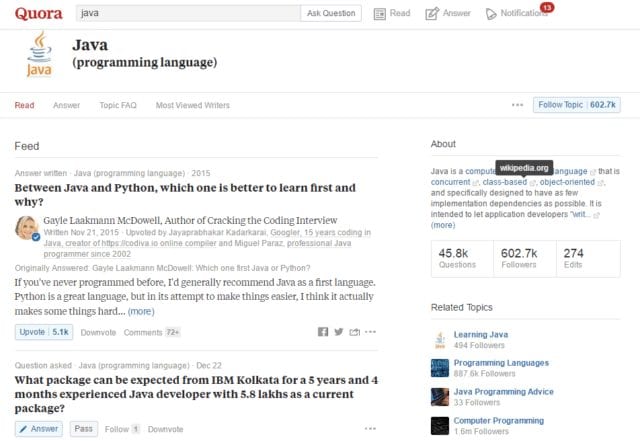Click the Follow Topic 602.7k button
Viewport: 640px width, 441px height.
tap(577, 105)
